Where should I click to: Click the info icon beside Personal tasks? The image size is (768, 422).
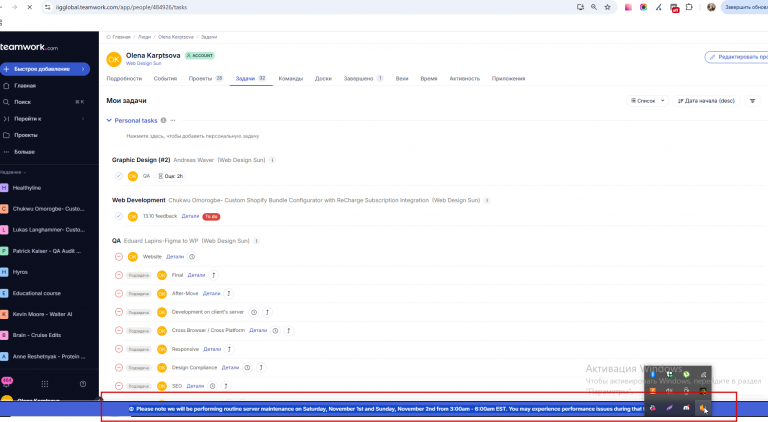[x=164, y=120]
